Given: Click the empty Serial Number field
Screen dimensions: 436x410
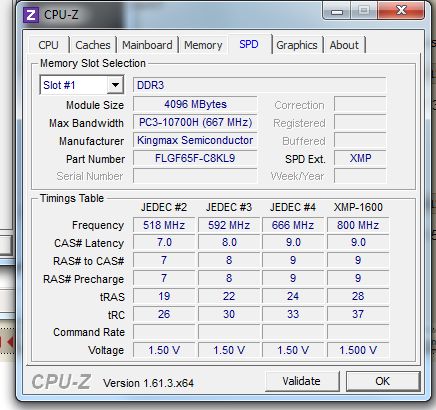Looking at the screenshot, I should [195, 176].
